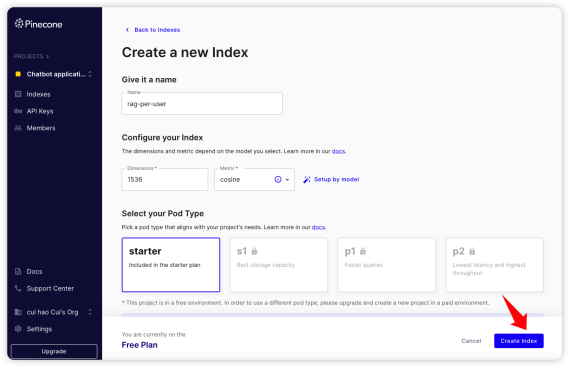Open Indexes from the sidebar
The width and height of the screenshot is (570, 368).
point(38,94)
